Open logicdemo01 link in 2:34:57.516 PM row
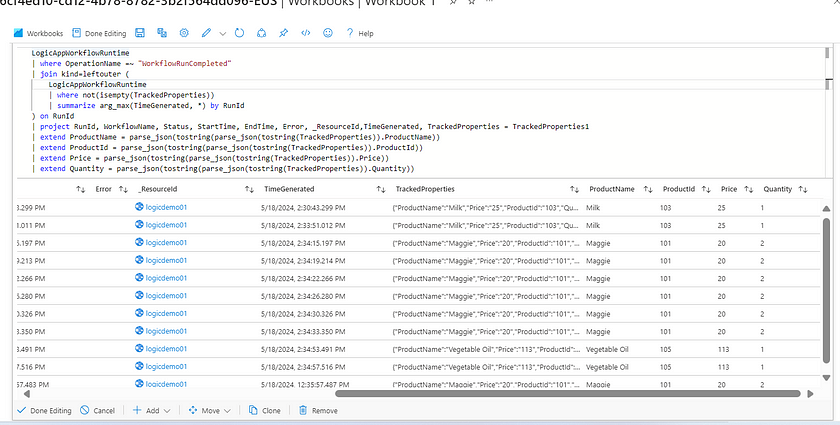This screenshot has height=425, width=840. [x=166, y=367]
